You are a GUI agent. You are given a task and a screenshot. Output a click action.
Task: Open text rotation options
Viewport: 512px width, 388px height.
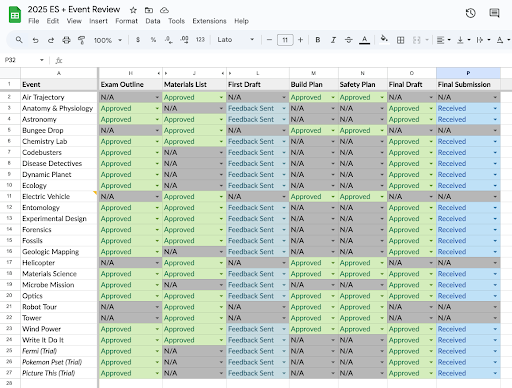[x=503, y=40]
